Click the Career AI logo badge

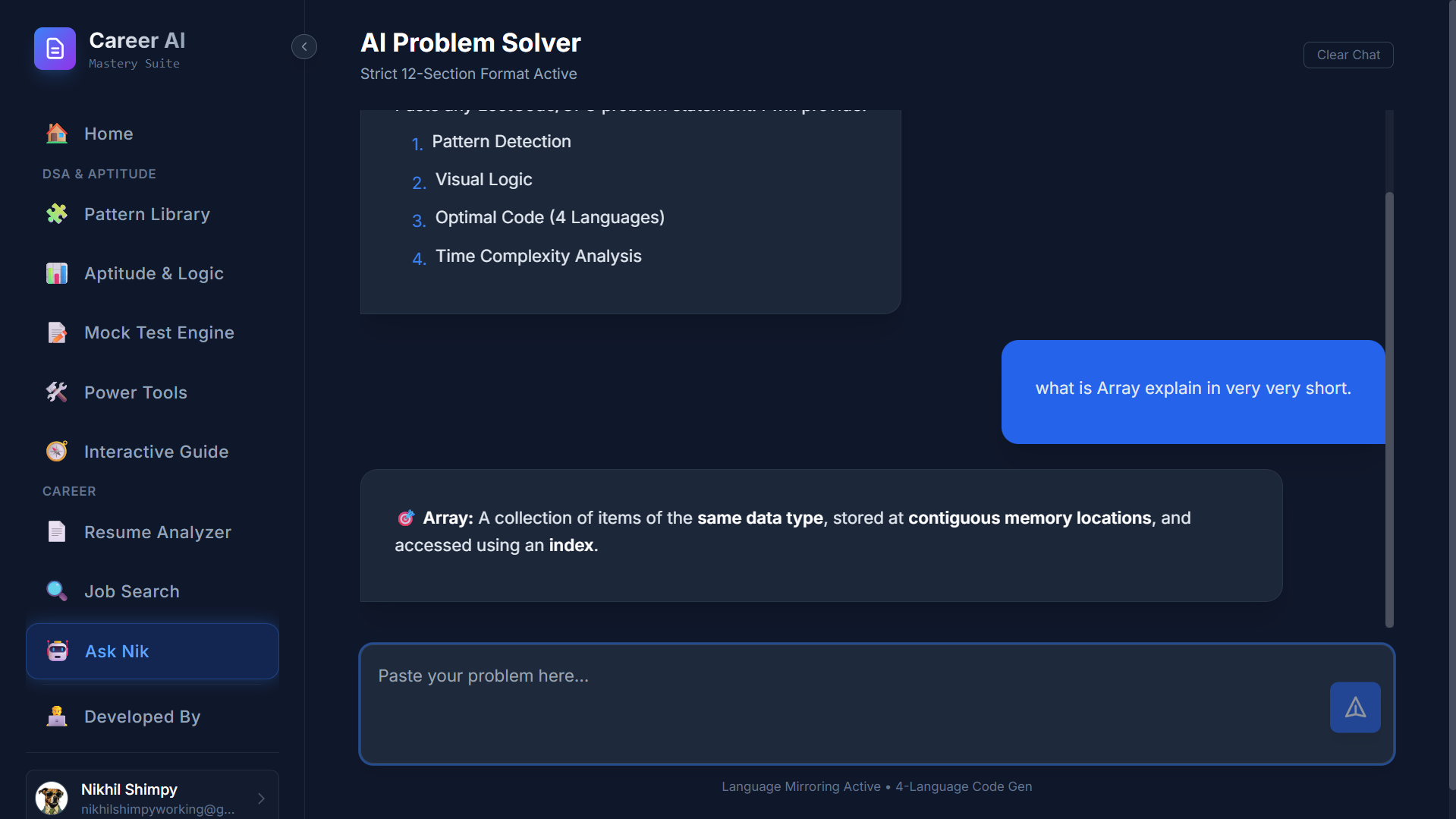click(54, 48)
